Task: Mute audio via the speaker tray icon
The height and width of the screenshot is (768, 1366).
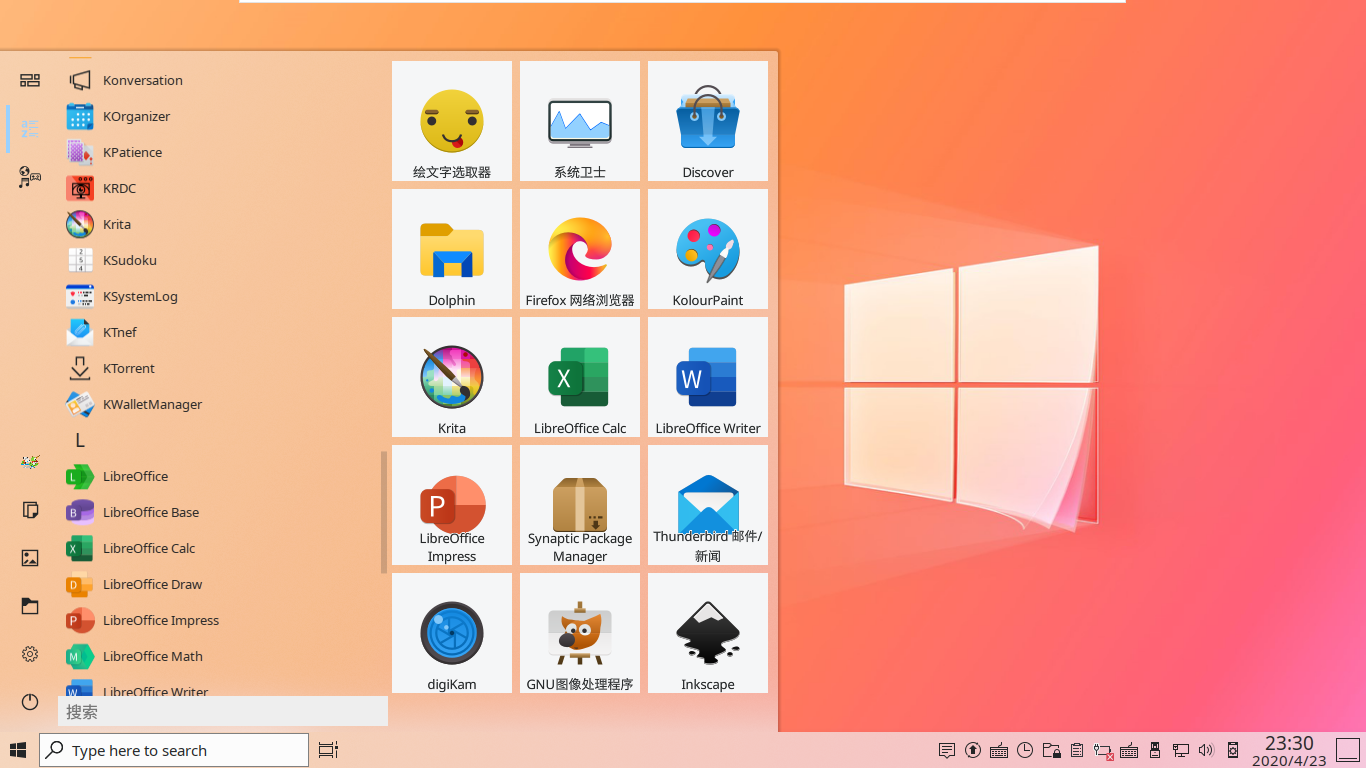Action: (1206, 750)
